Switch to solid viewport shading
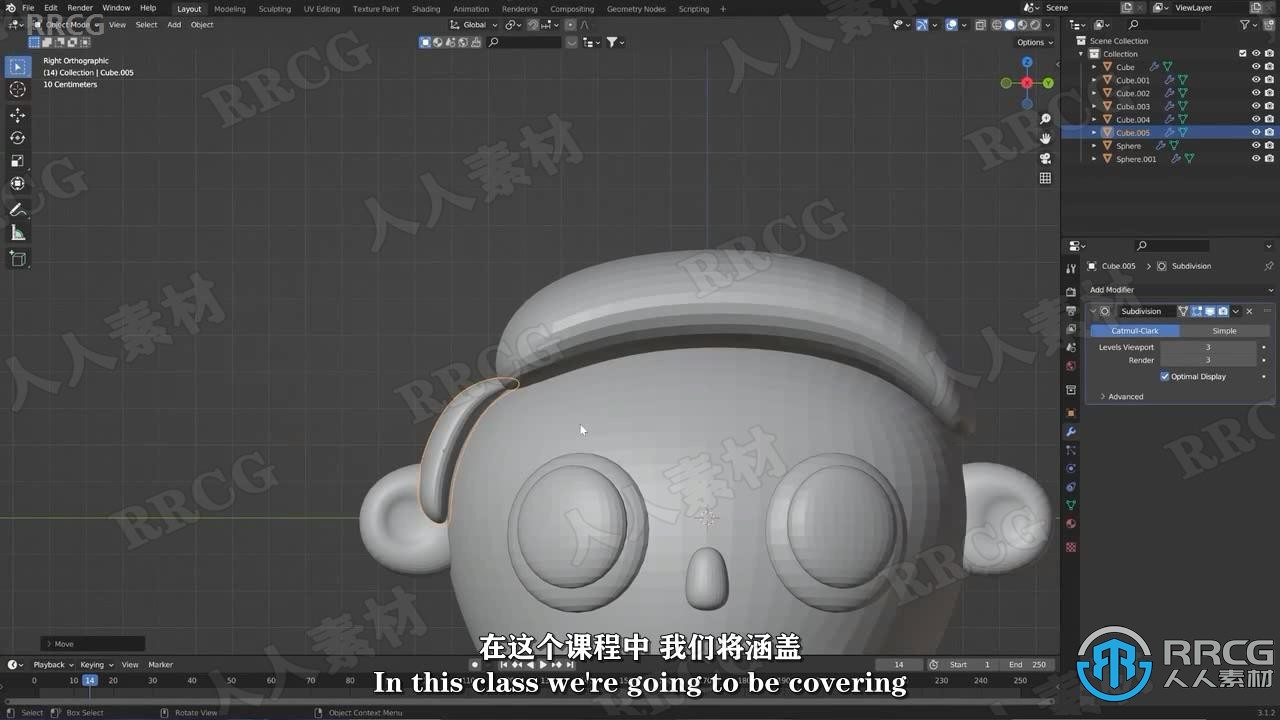Screen dimensions: 1280x720 pyautogui.click(x=1009, y=25)
